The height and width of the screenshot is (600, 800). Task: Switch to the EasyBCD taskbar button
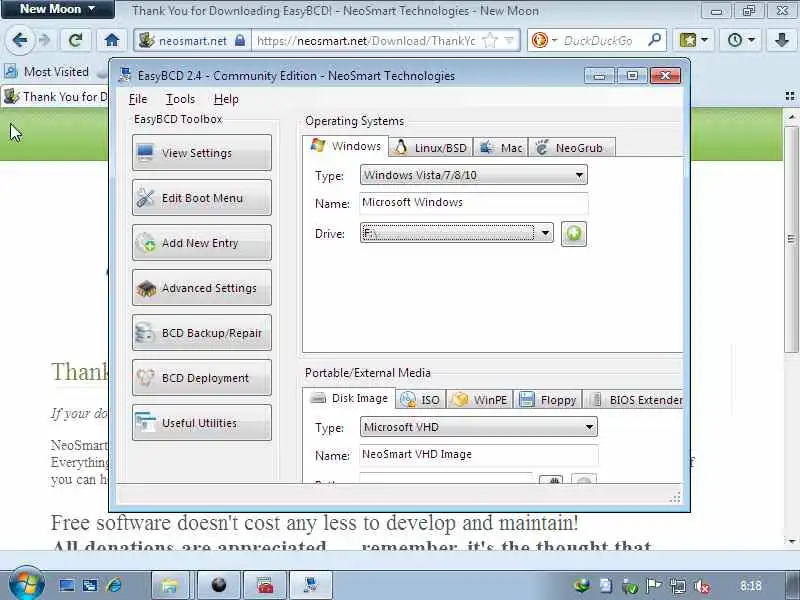[x=311, y=585]
